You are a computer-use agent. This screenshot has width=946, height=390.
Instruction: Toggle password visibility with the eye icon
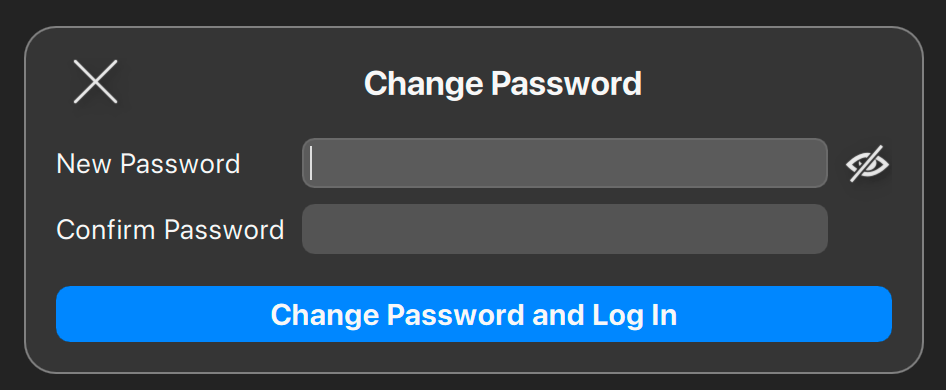pos(868,164)
